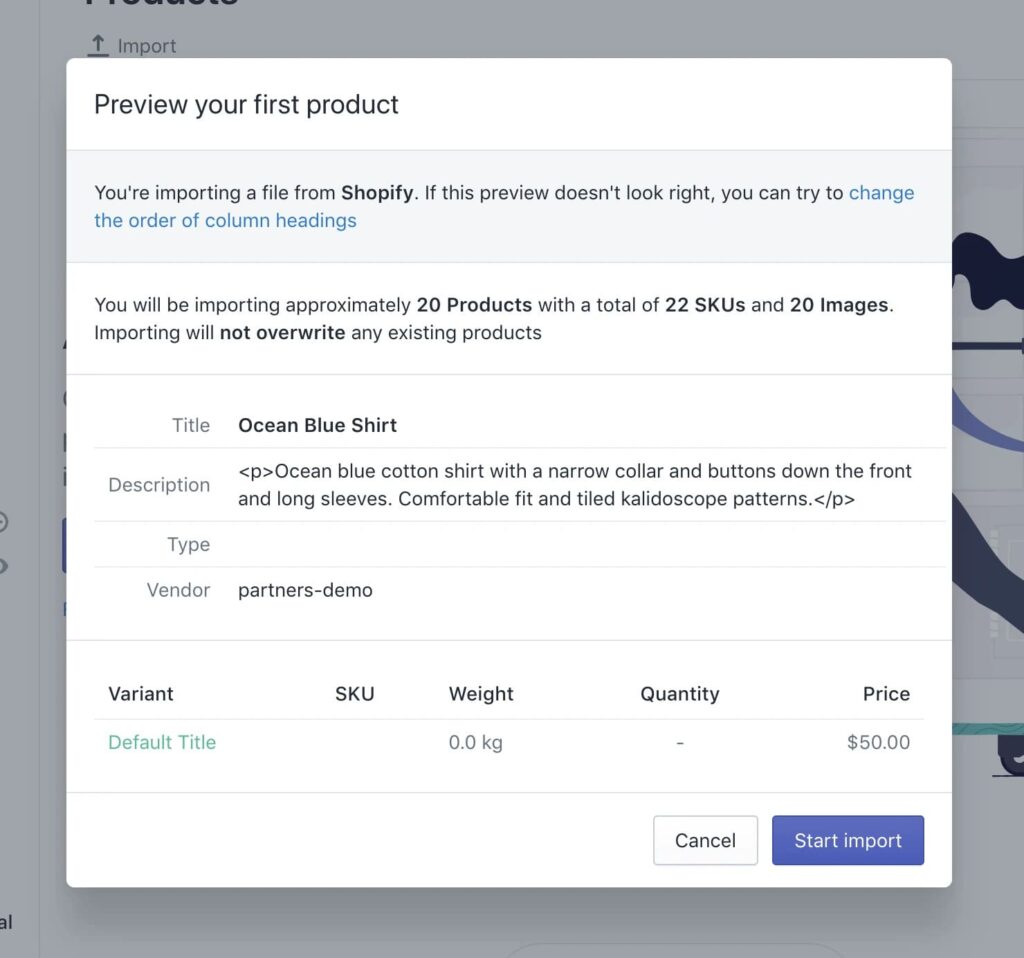This screenshot has width=1024, height=958.
Task: Click the Import label behind the dialog
Action: click(x=147, y=46)
